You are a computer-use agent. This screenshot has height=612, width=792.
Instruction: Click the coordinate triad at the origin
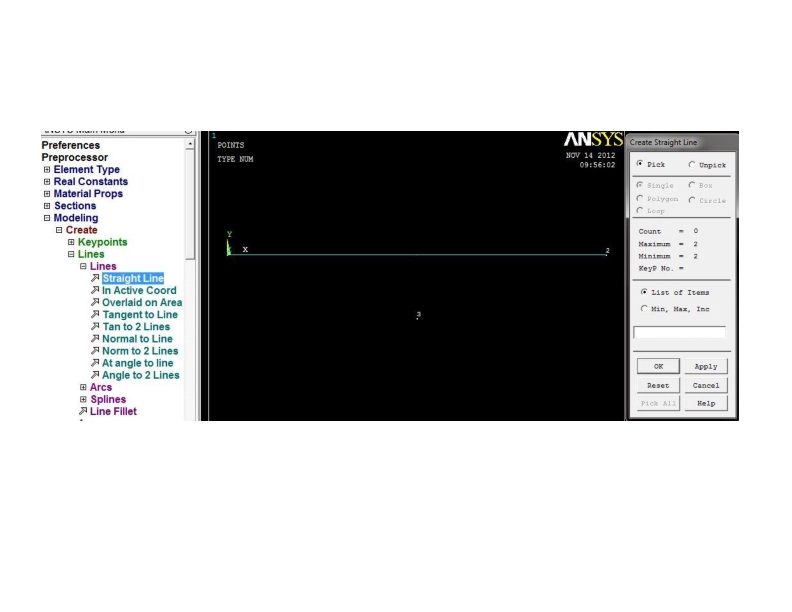pyautogui.click(x=229, y=247)
